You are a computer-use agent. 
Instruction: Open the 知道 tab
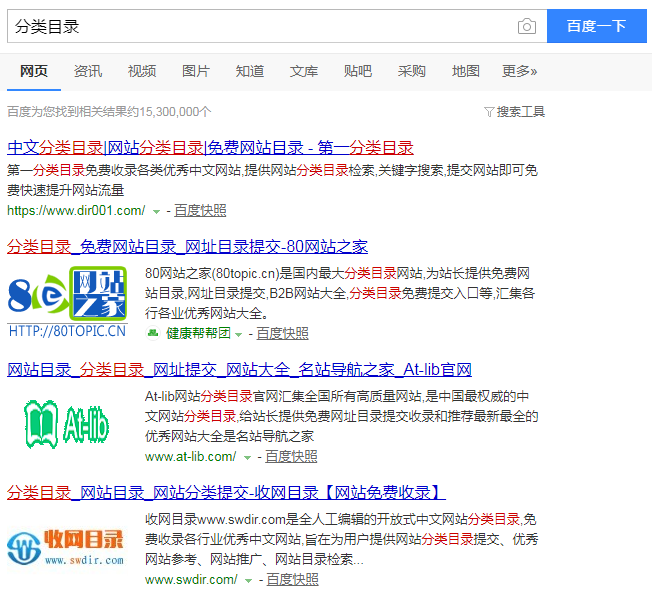click(250, 71)
